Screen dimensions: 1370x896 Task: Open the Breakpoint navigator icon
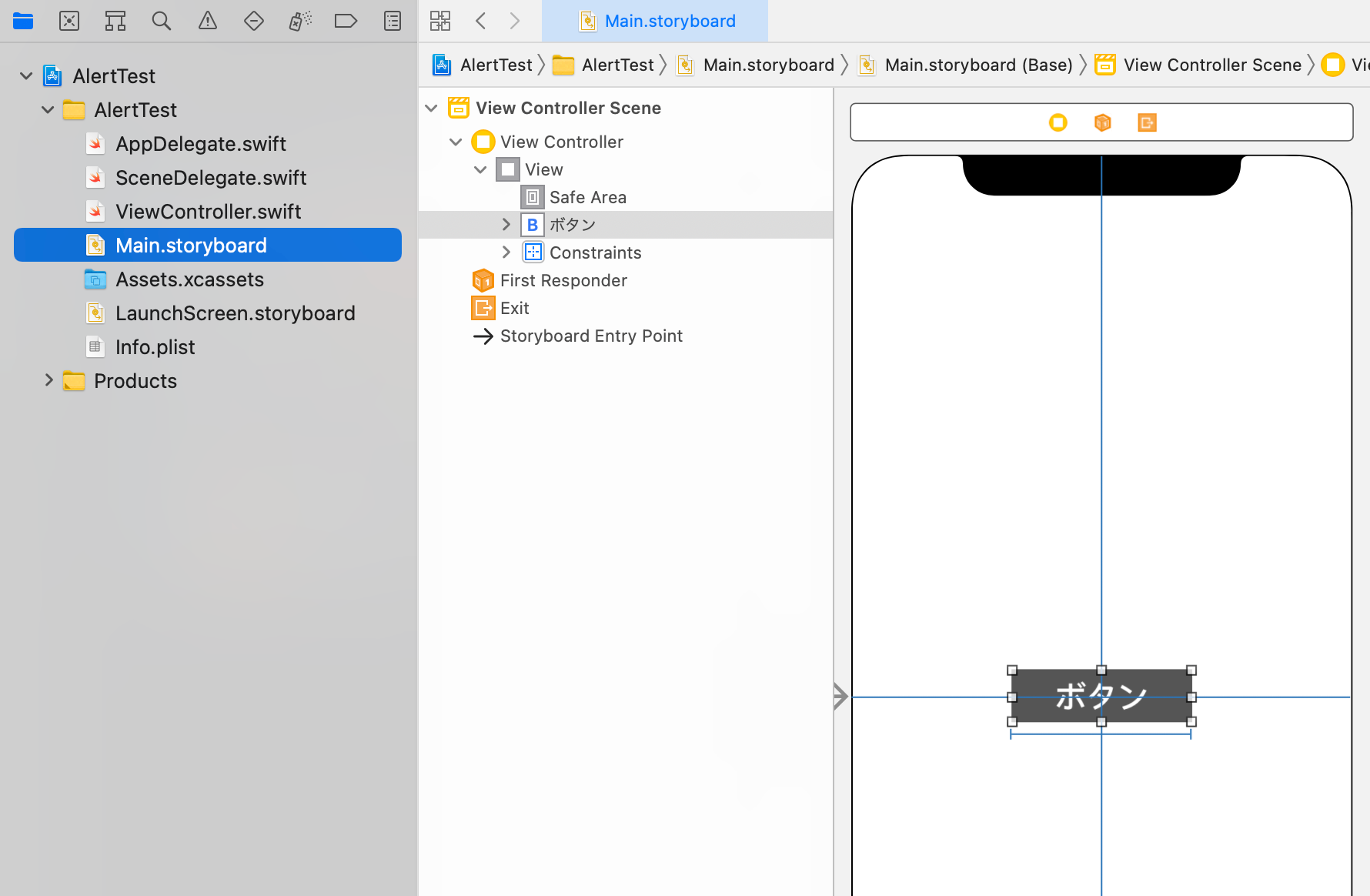click(x=346, y=21)
